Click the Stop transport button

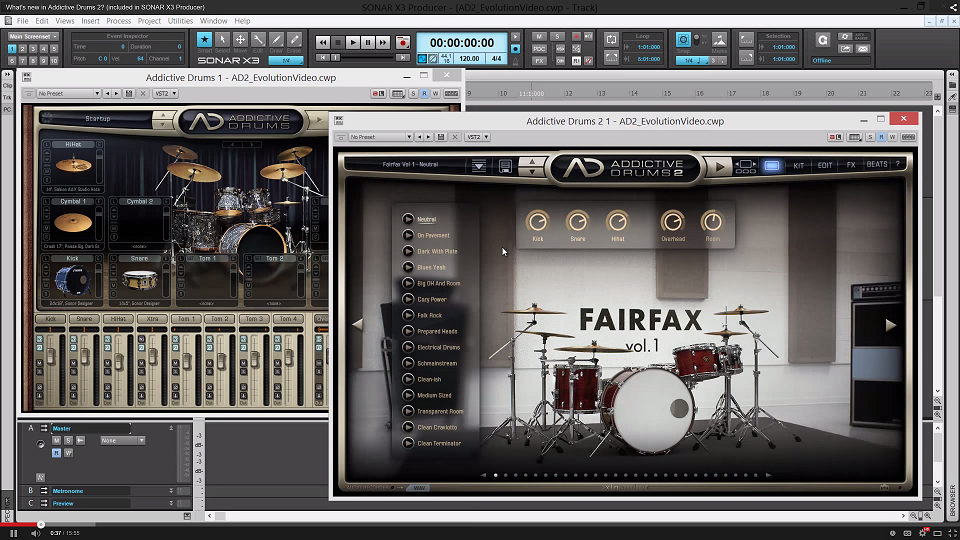tap(337, 43)
